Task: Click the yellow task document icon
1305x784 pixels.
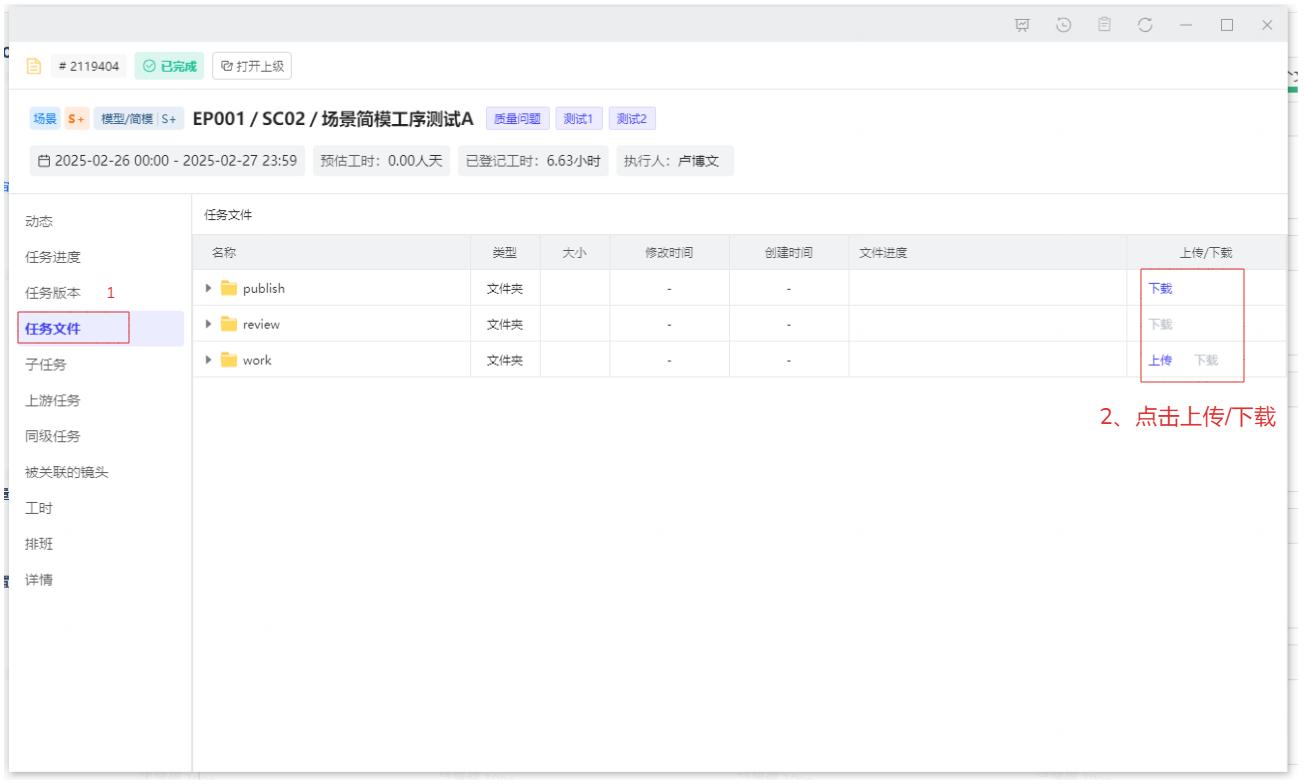Action: (32, 67)
